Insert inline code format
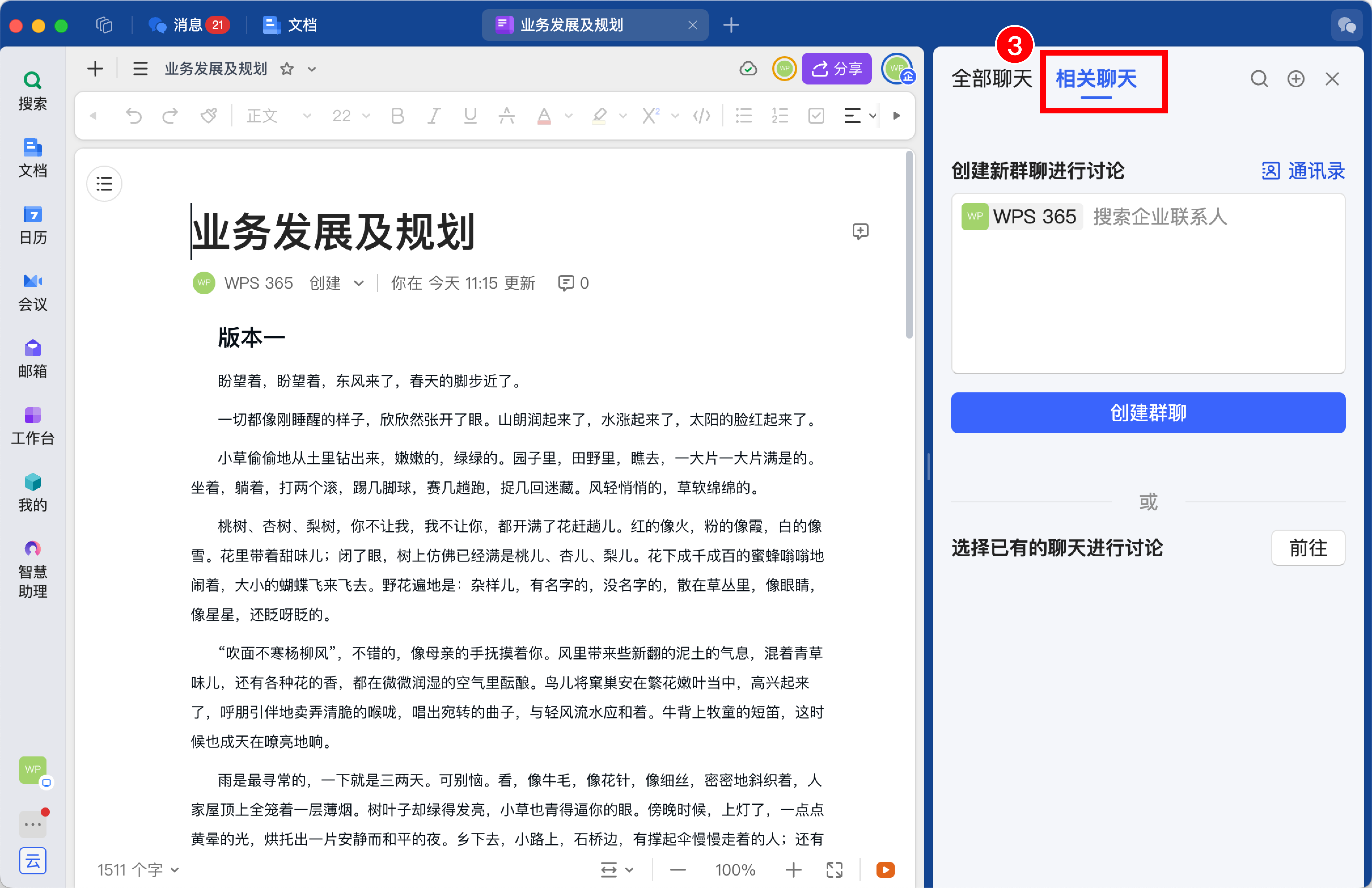Image resolution: width=1372 pixels, height=888 pixels. [x=702, y=116]
